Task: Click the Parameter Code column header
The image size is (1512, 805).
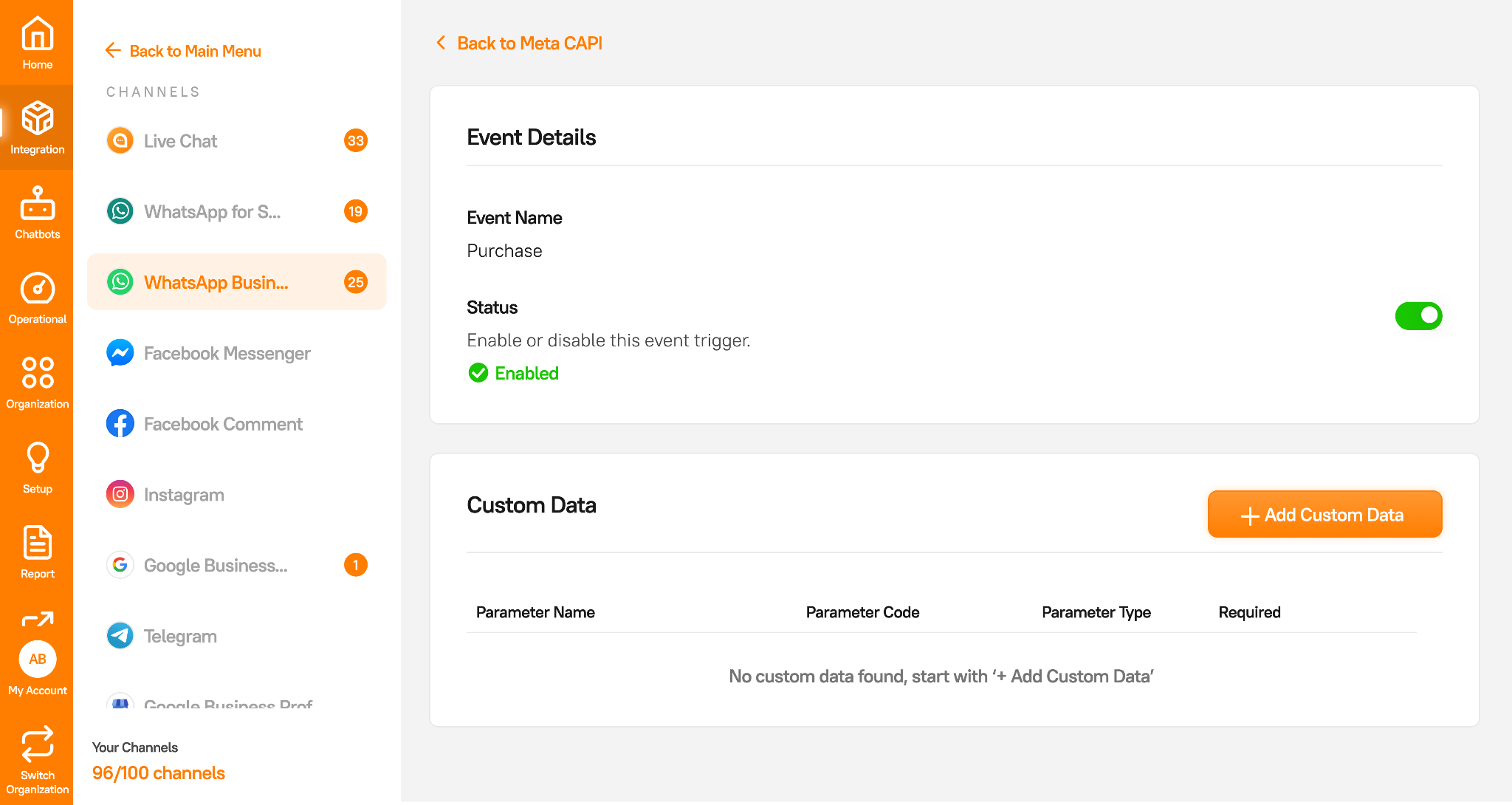Action: (862, 612)
